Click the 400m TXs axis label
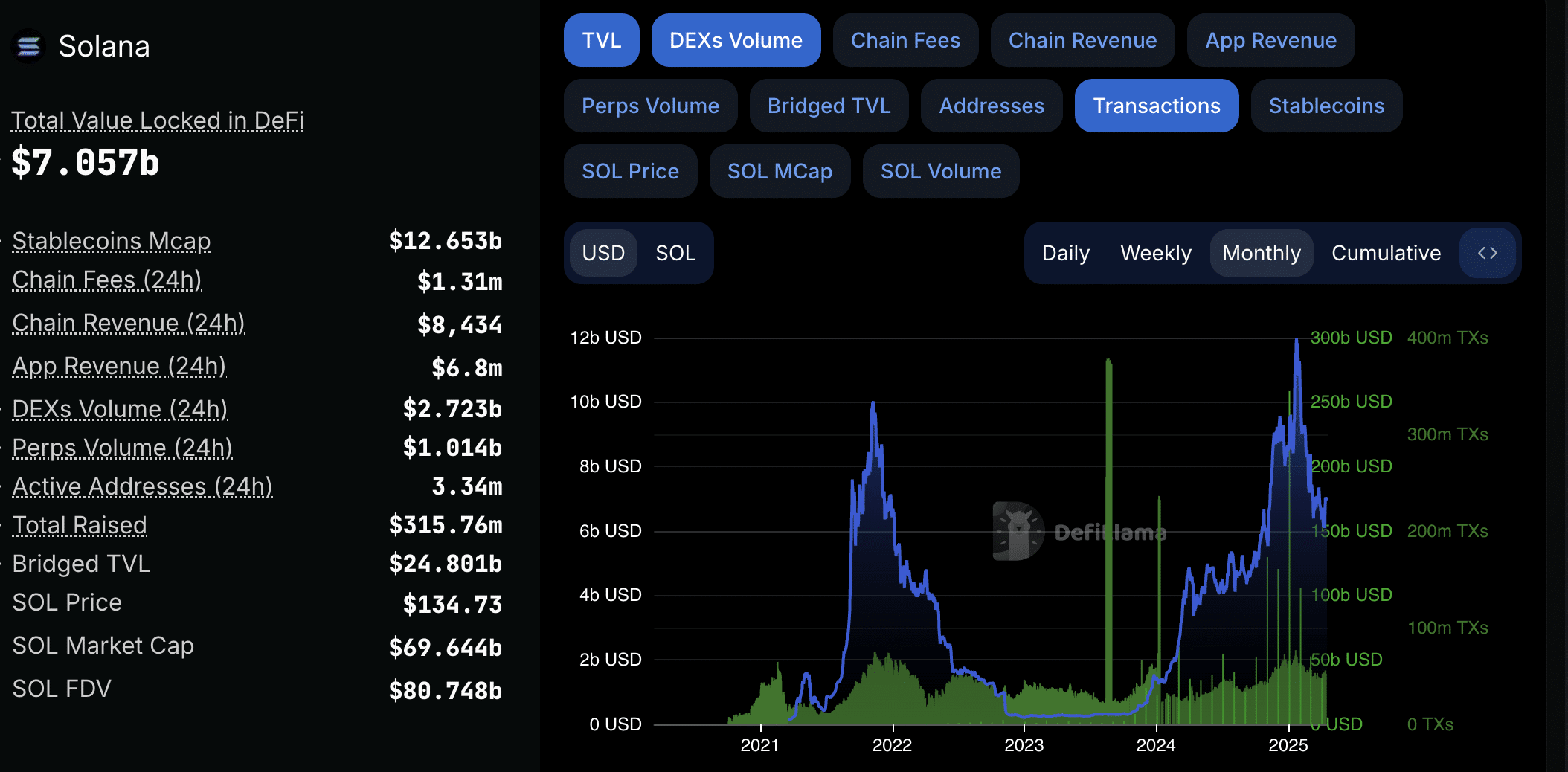1568x772 pixels. (1447, 338)
